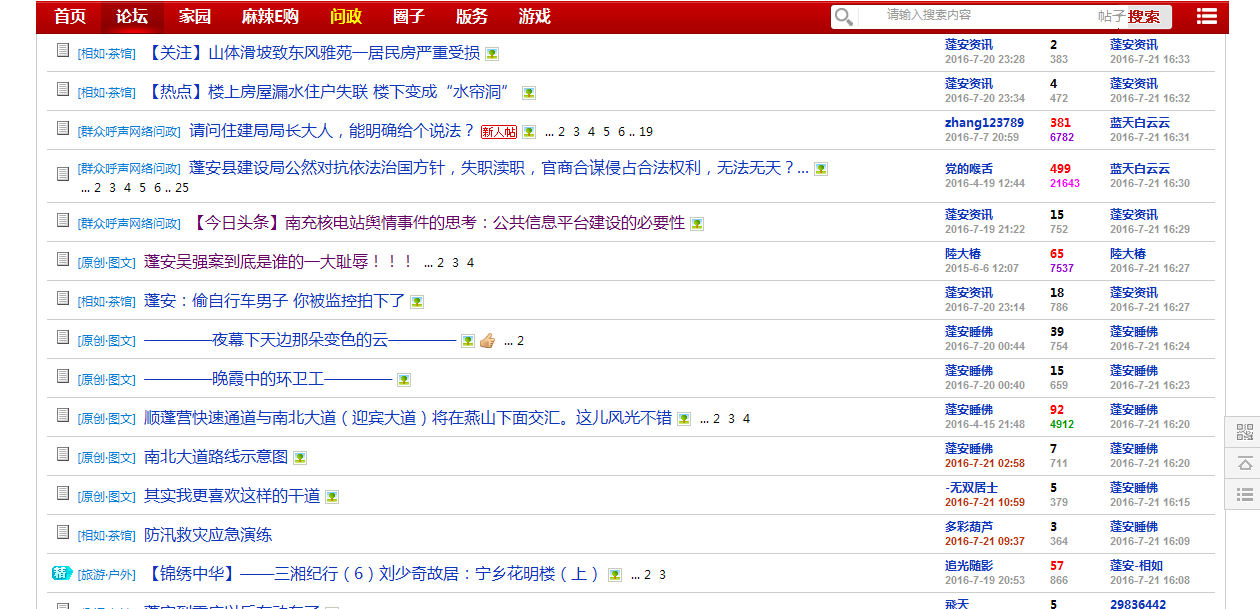Click the QR code icon on right sidebar

[1244, 433]
